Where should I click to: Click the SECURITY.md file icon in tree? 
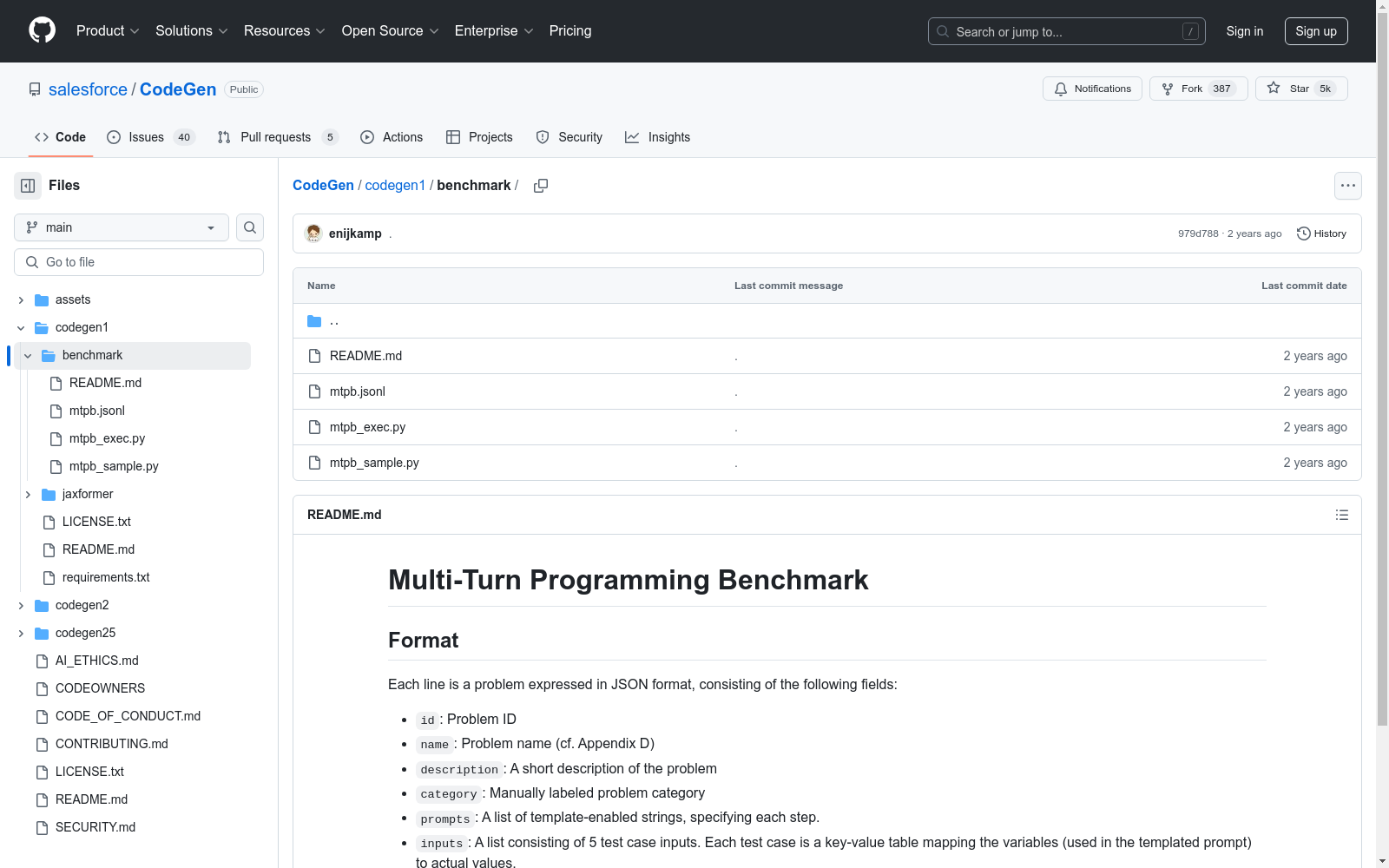tap(42, 828)
